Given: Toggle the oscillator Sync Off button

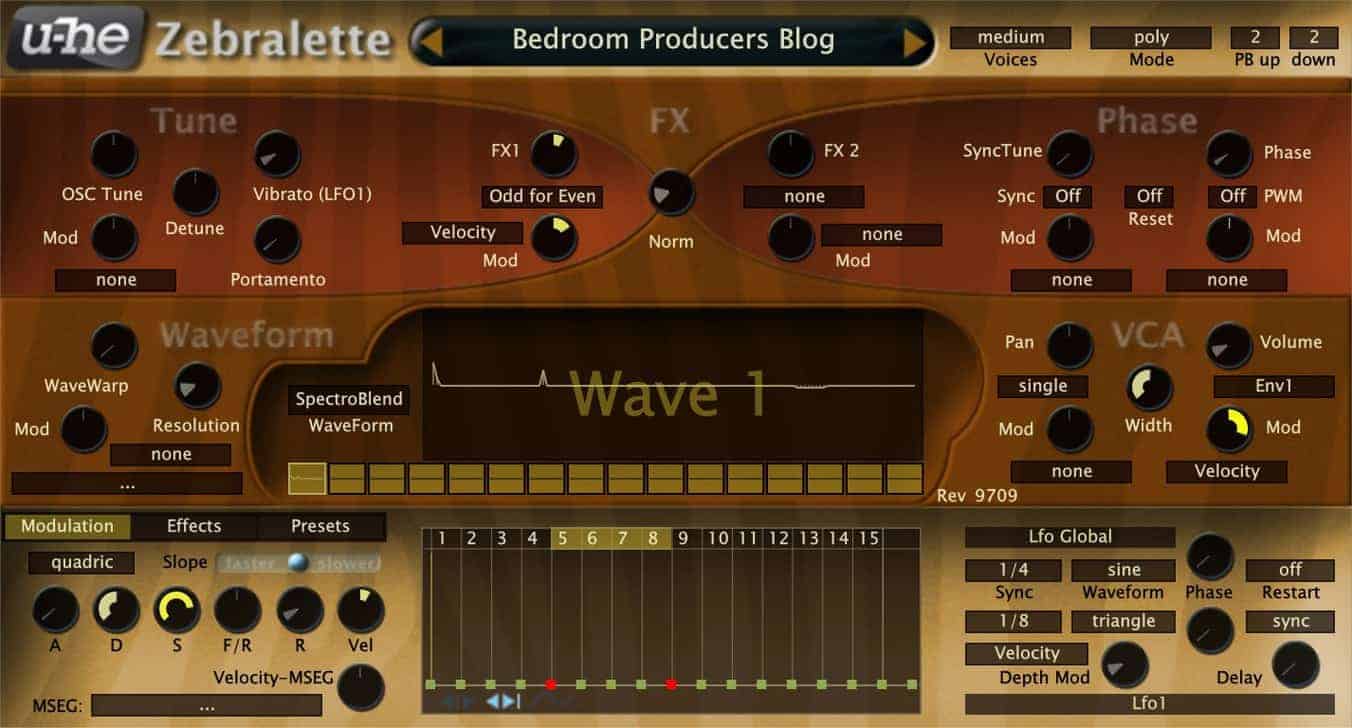Looking at the screenshot, I should click(1068, 196).
